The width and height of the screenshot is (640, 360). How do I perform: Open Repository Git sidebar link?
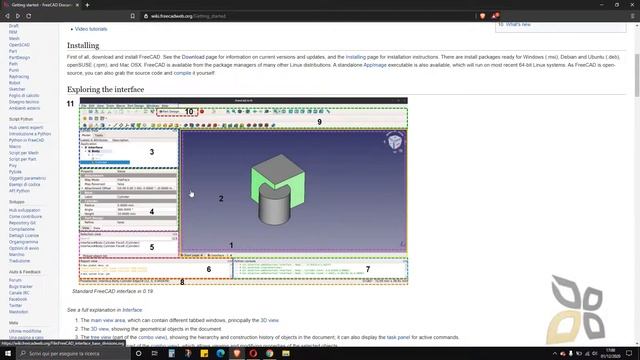tap(22, 223)
